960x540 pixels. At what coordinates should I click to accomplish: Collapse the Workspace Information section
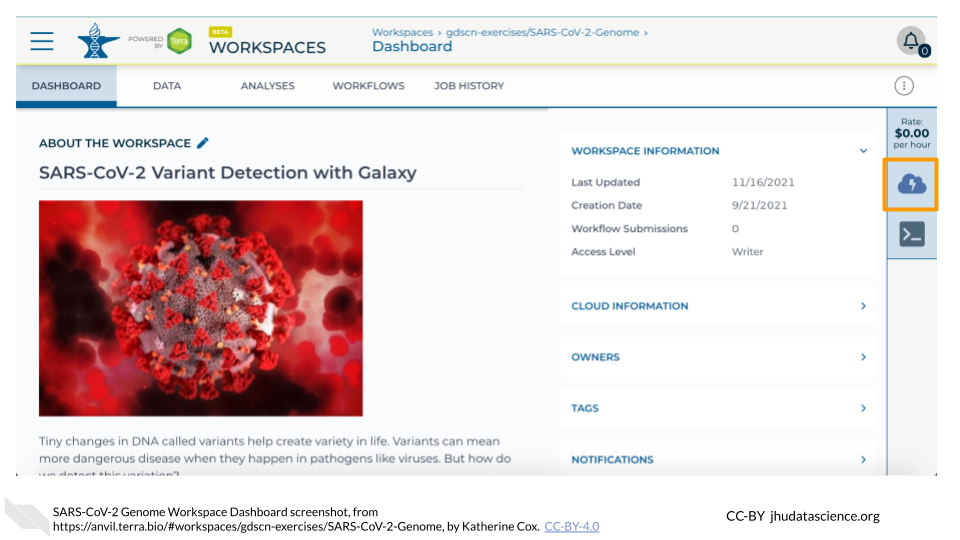863,151
